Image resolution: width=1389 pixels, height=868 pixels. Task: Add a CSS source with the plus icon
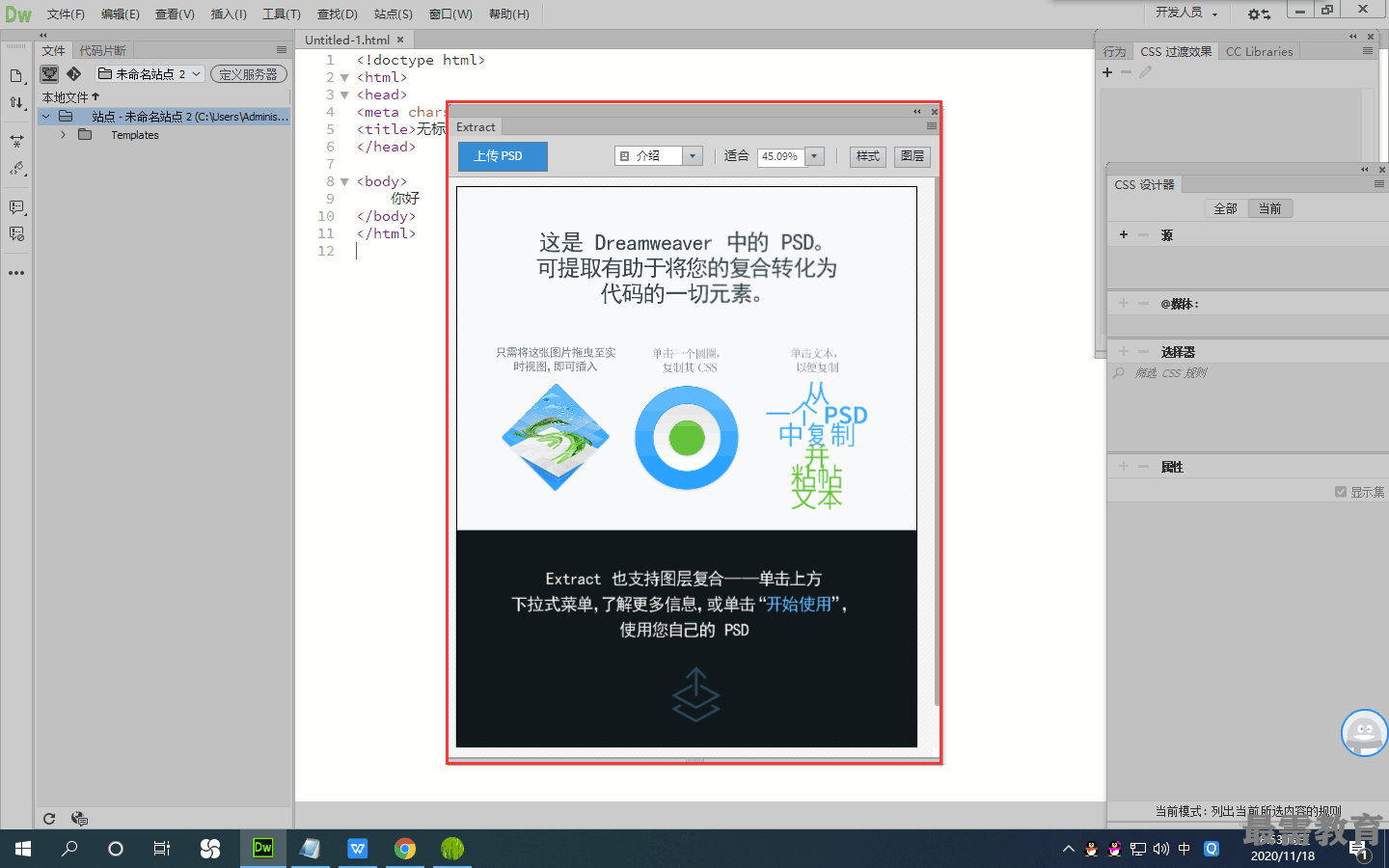1124,234
